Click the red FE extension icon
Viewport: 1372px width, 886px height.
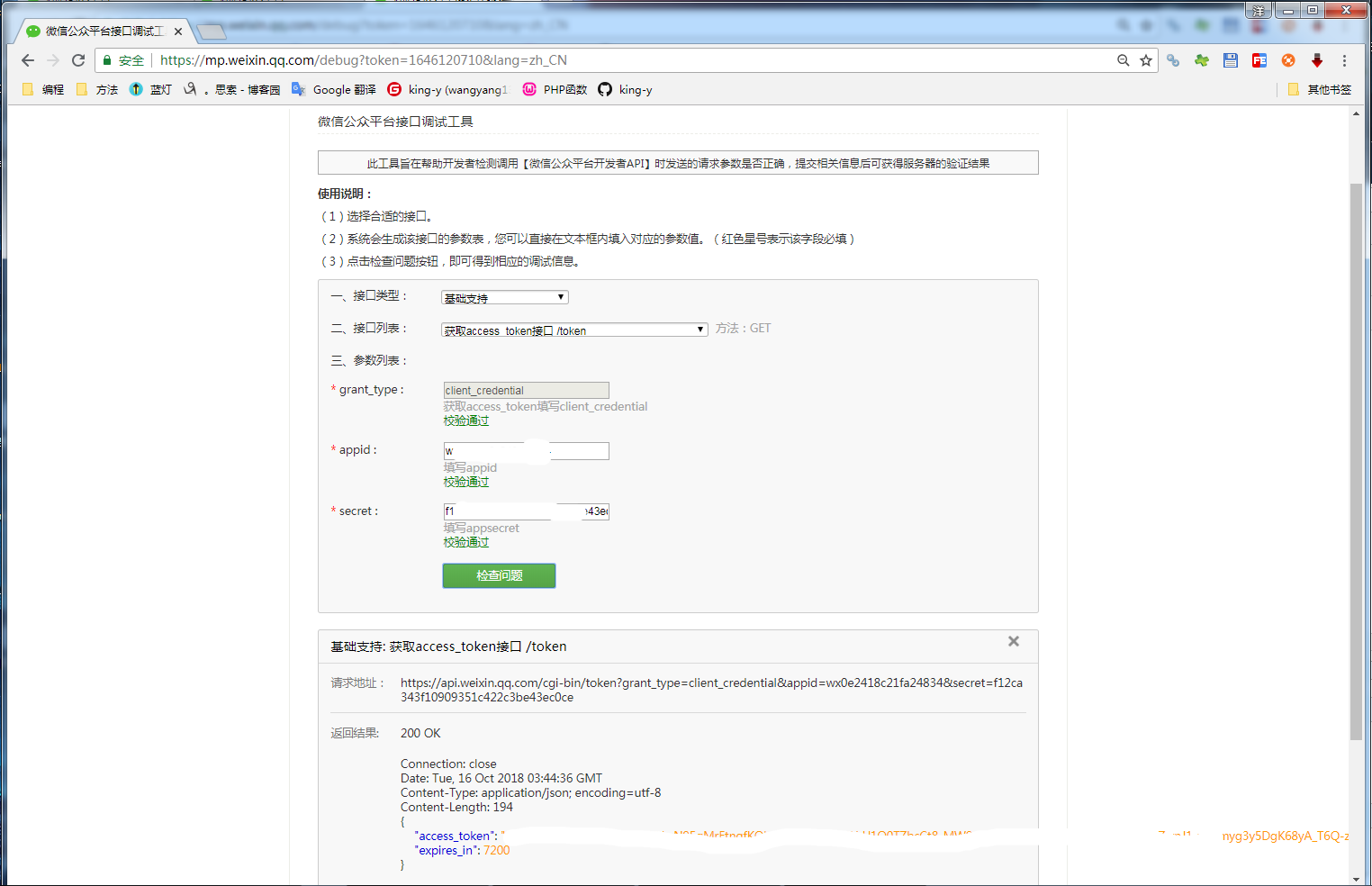click(1259, 60)
